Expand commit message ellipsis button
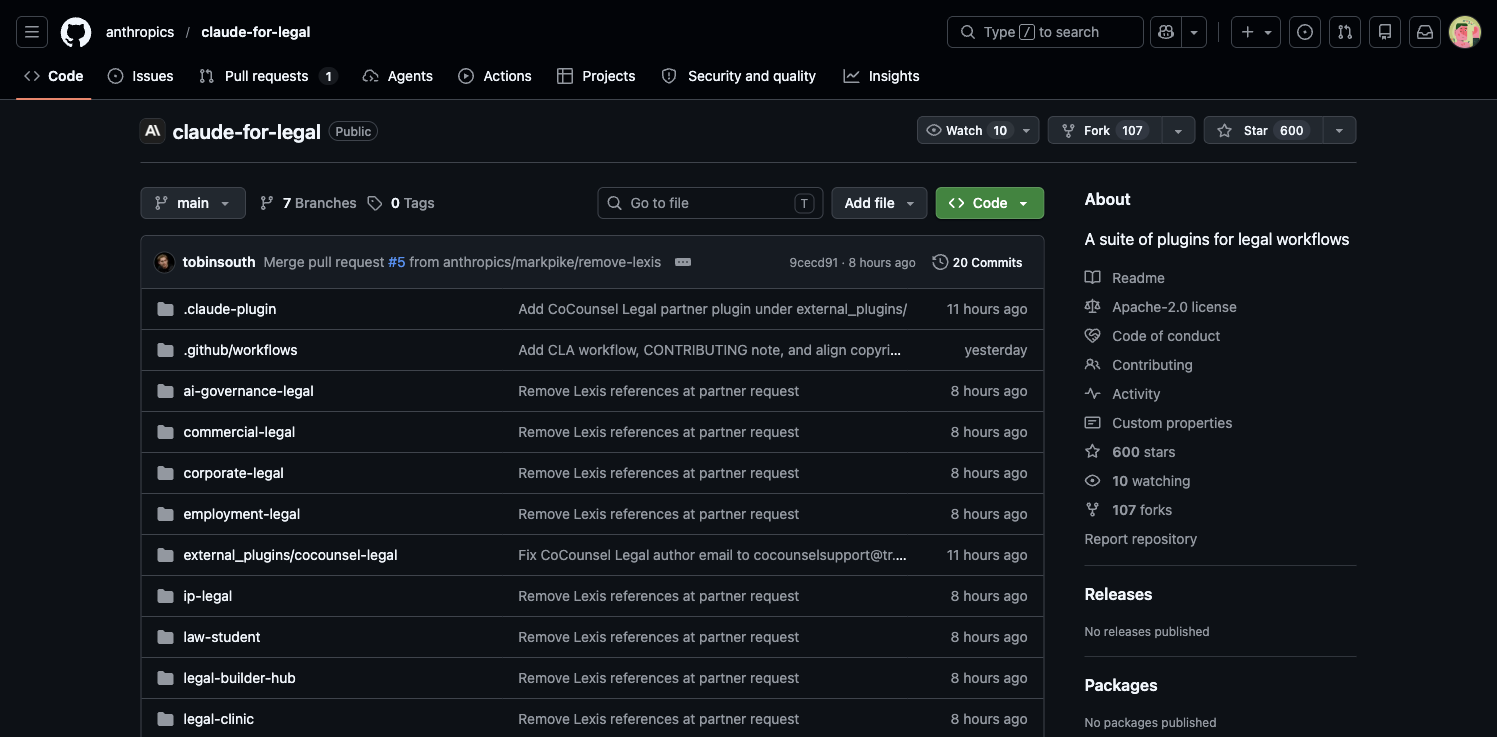Viewport: 1497px width, 737px height. [683, 262]
